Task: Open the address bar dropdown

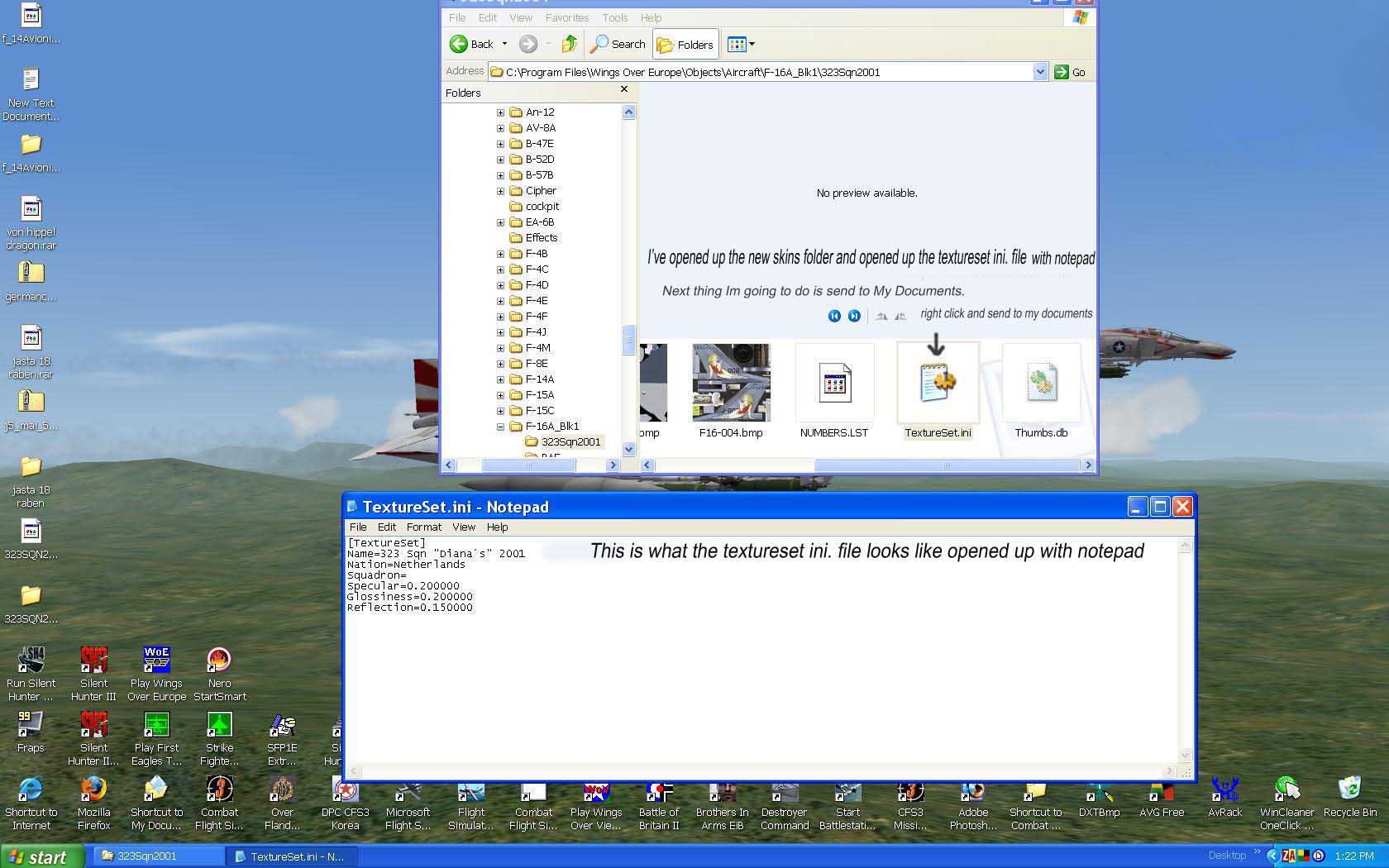Action: tap(1040, 72)
